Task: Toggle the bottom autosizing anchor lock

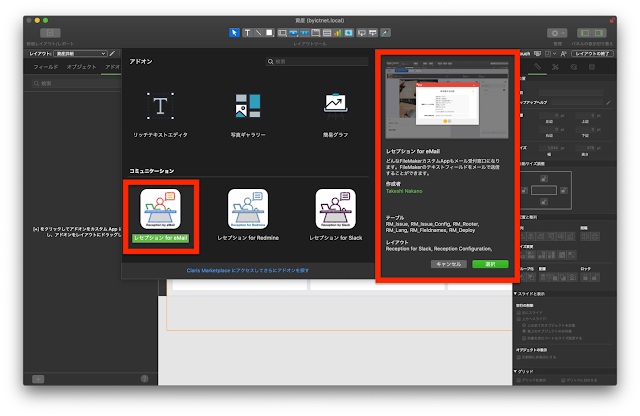Action: coord(544,202)
